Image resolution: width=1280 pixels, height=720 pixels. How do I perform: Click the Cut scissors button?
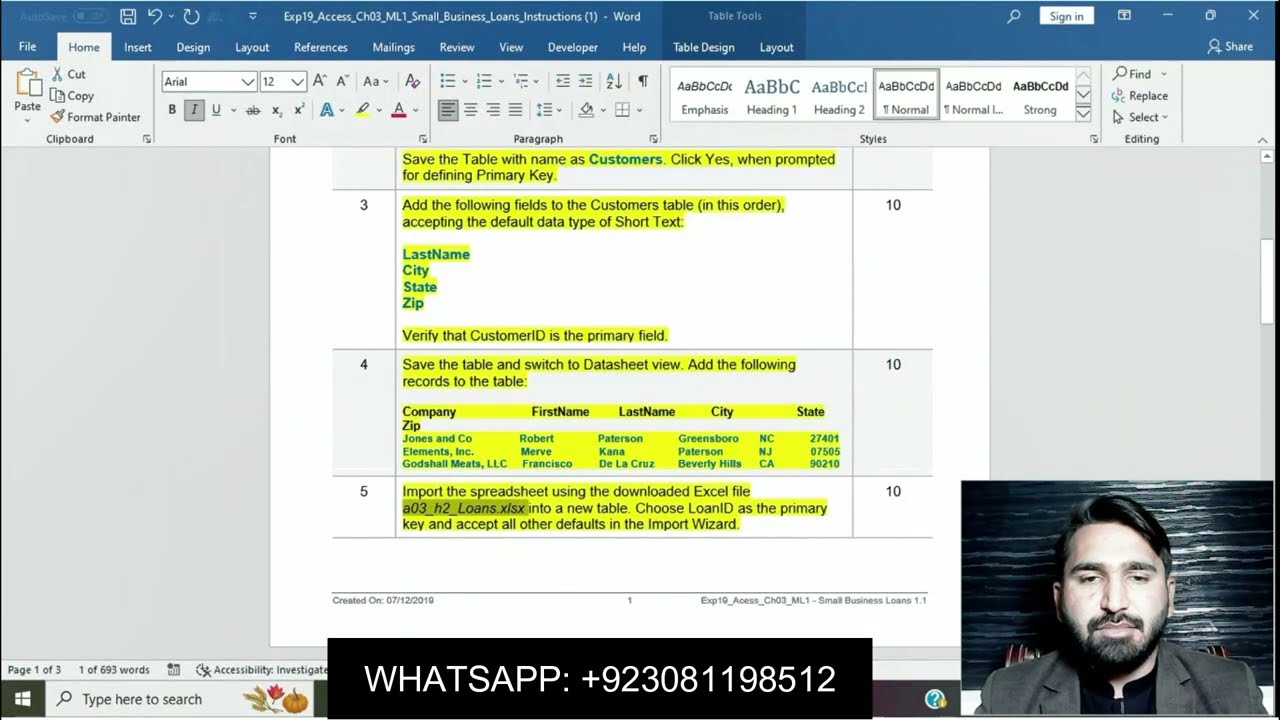(68, 74)
